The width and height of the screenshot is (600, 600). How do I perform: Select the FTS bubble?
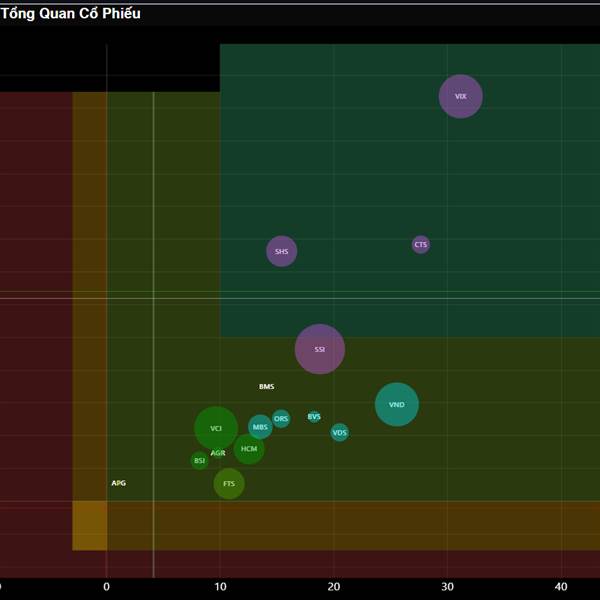229,484
